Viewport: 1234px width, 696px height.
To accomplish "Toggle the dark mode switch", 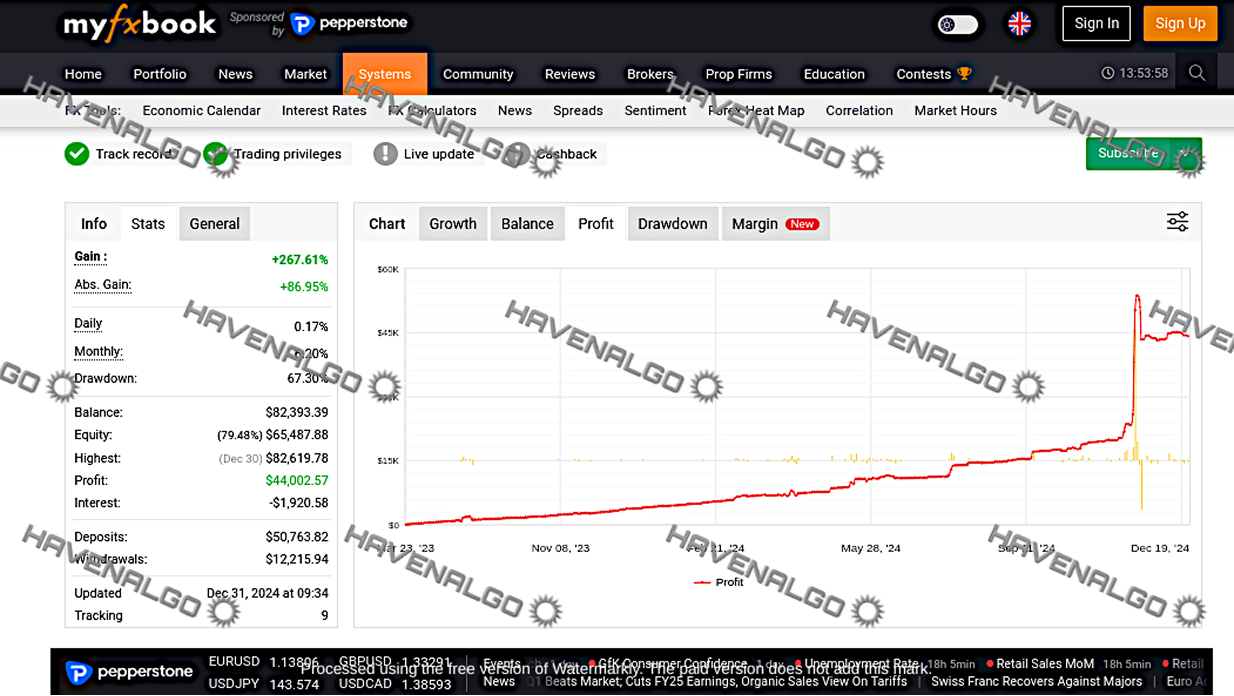I will 957,23.
